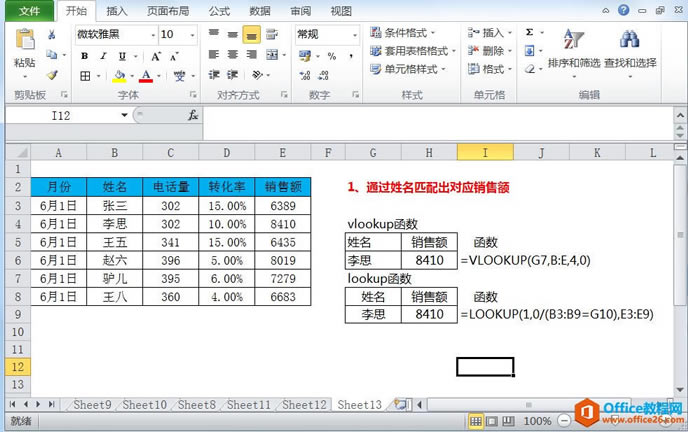
Task: Select column I header
Action: tap(485, 153)
